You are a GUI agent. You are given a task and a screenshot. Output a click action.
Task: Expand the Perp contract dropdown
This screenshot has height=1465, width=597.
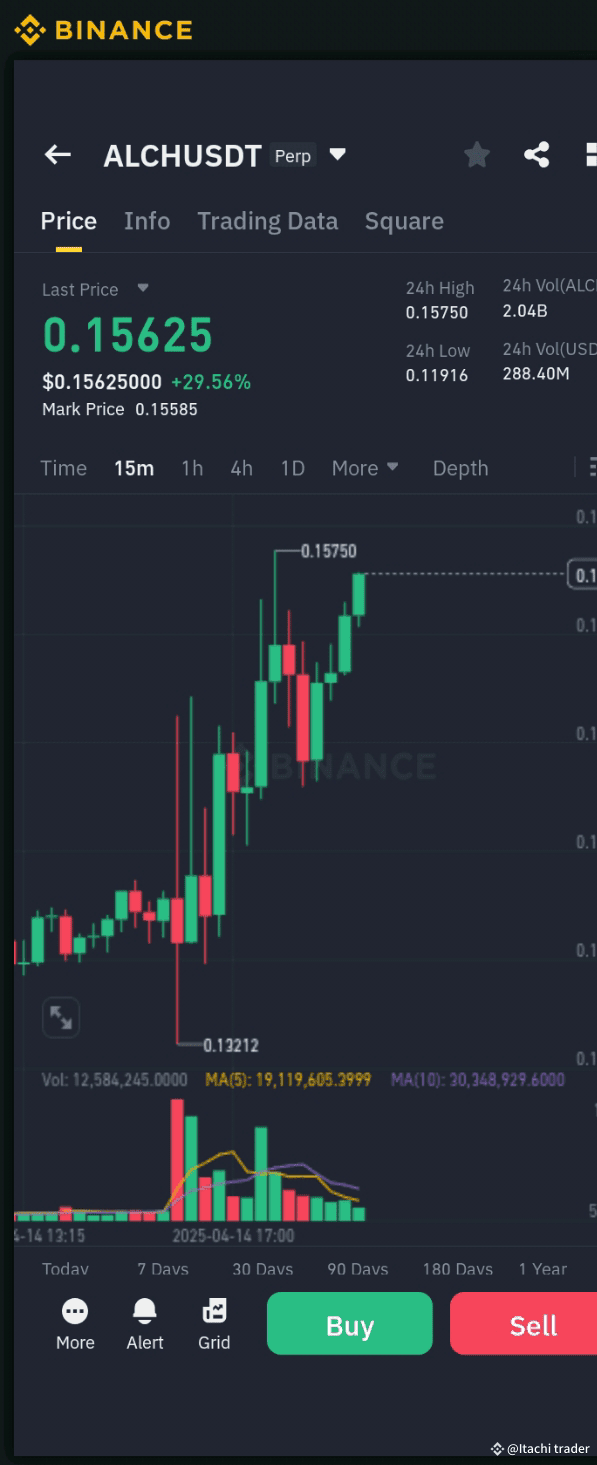[x=337, y=155]
